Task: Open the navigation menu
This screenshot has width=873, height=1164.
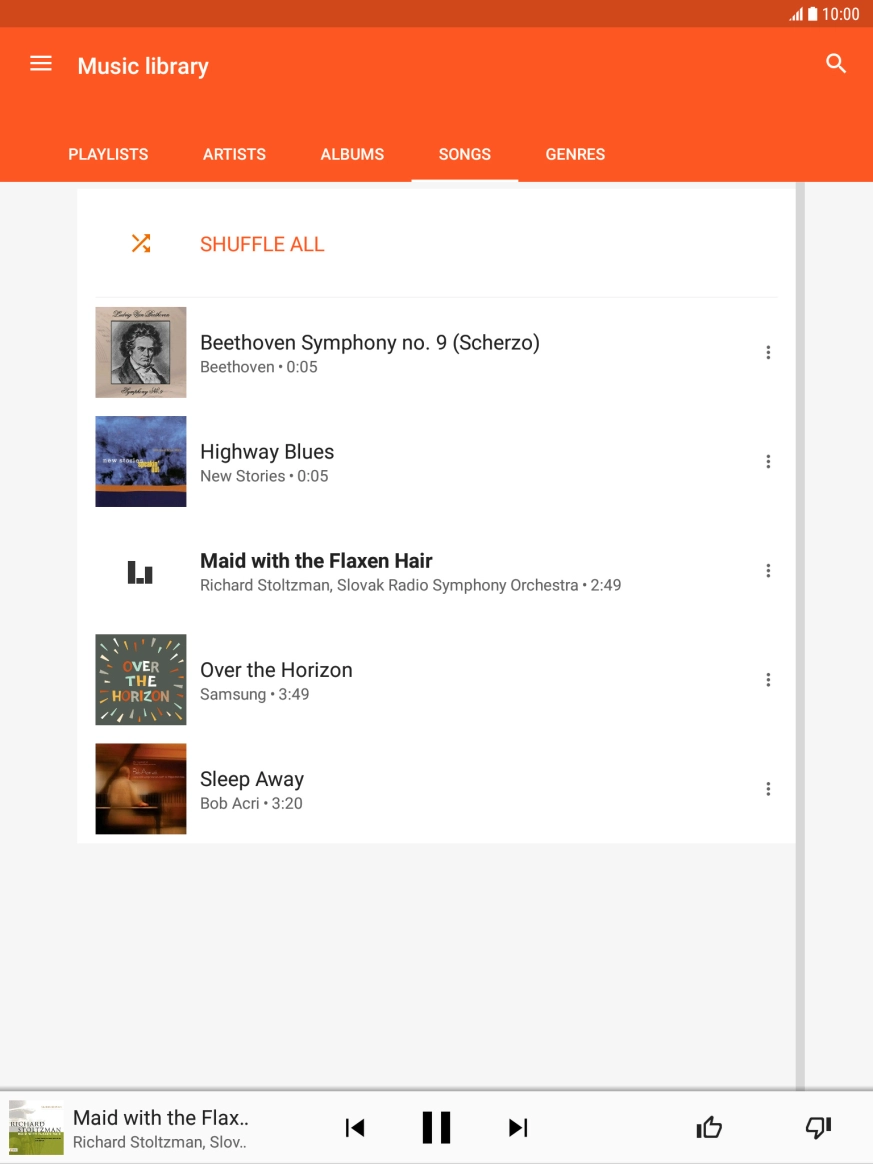Action: tap(40, 63)
